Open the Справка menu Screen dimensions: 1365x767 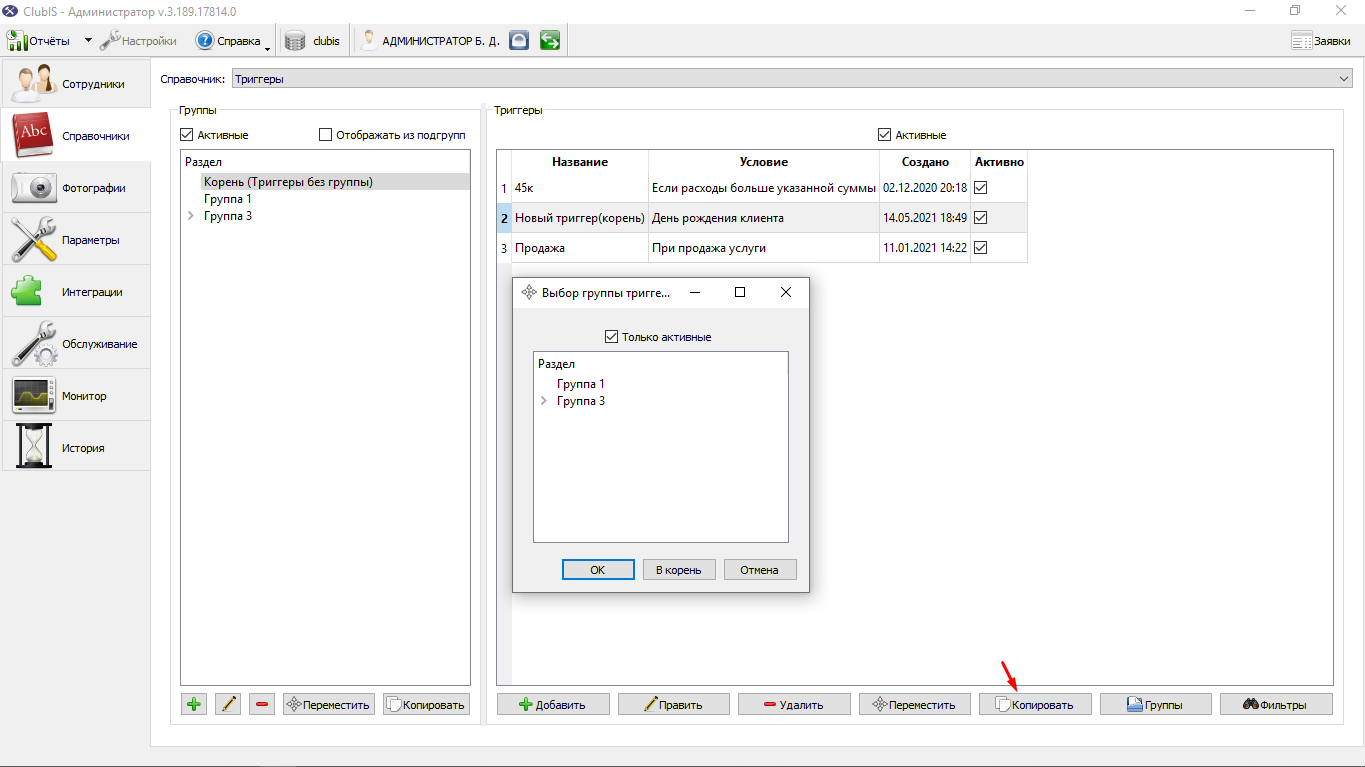[x=229, y=41]
